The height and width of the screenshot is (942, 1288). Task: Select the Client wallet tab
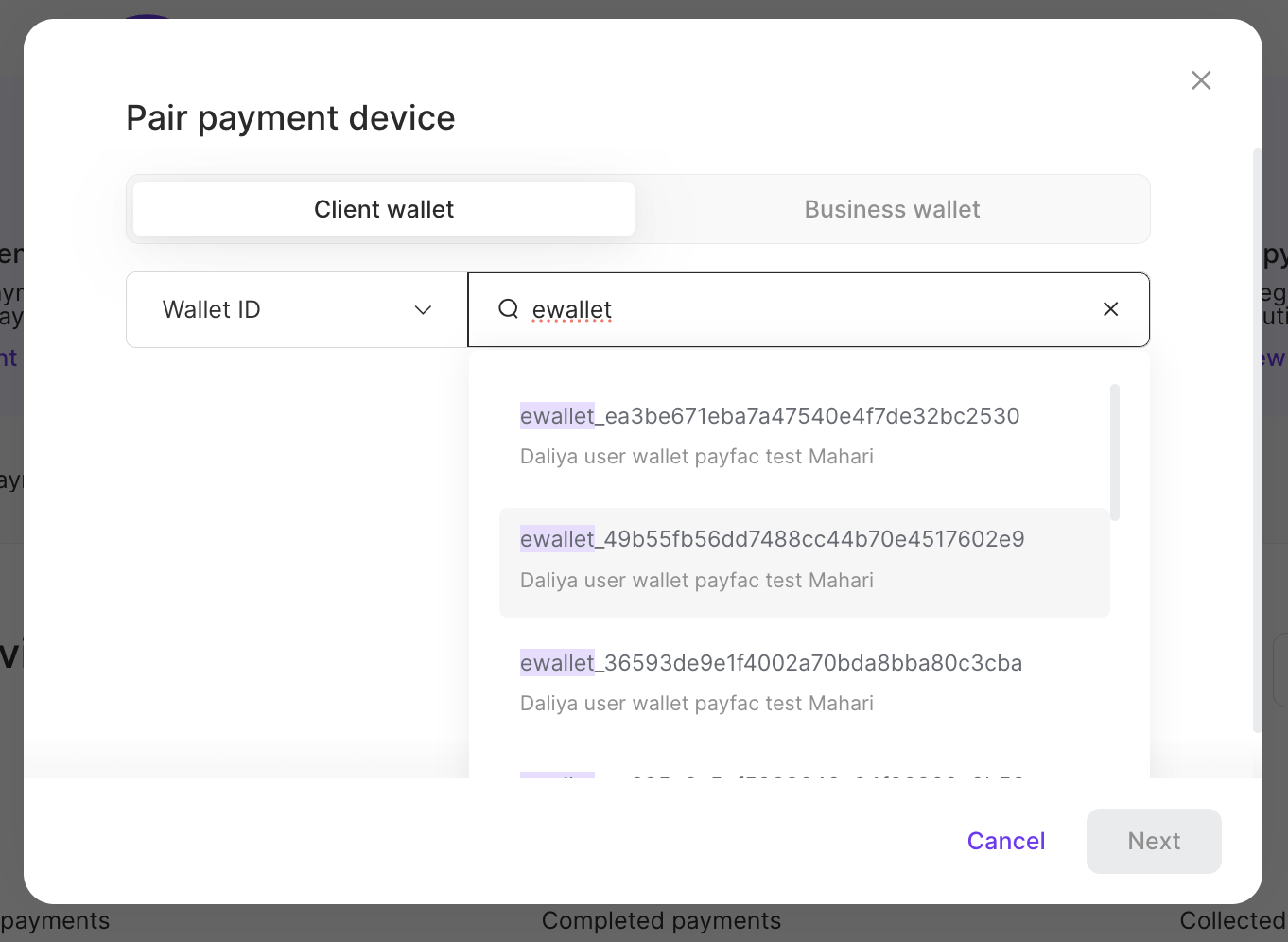pyautogui.click(x=383, y=209)
